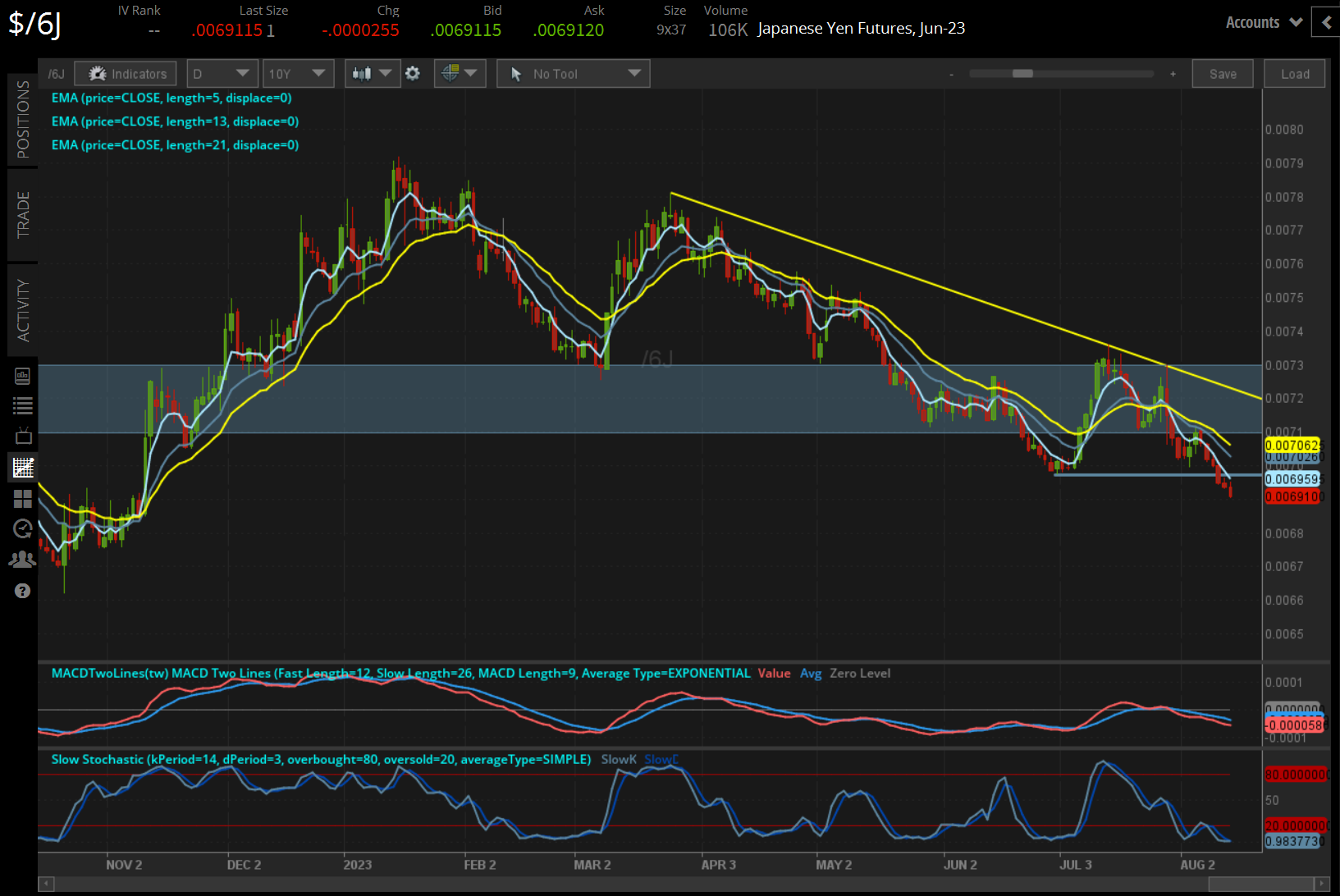Click the Save button

point(1222,73)
